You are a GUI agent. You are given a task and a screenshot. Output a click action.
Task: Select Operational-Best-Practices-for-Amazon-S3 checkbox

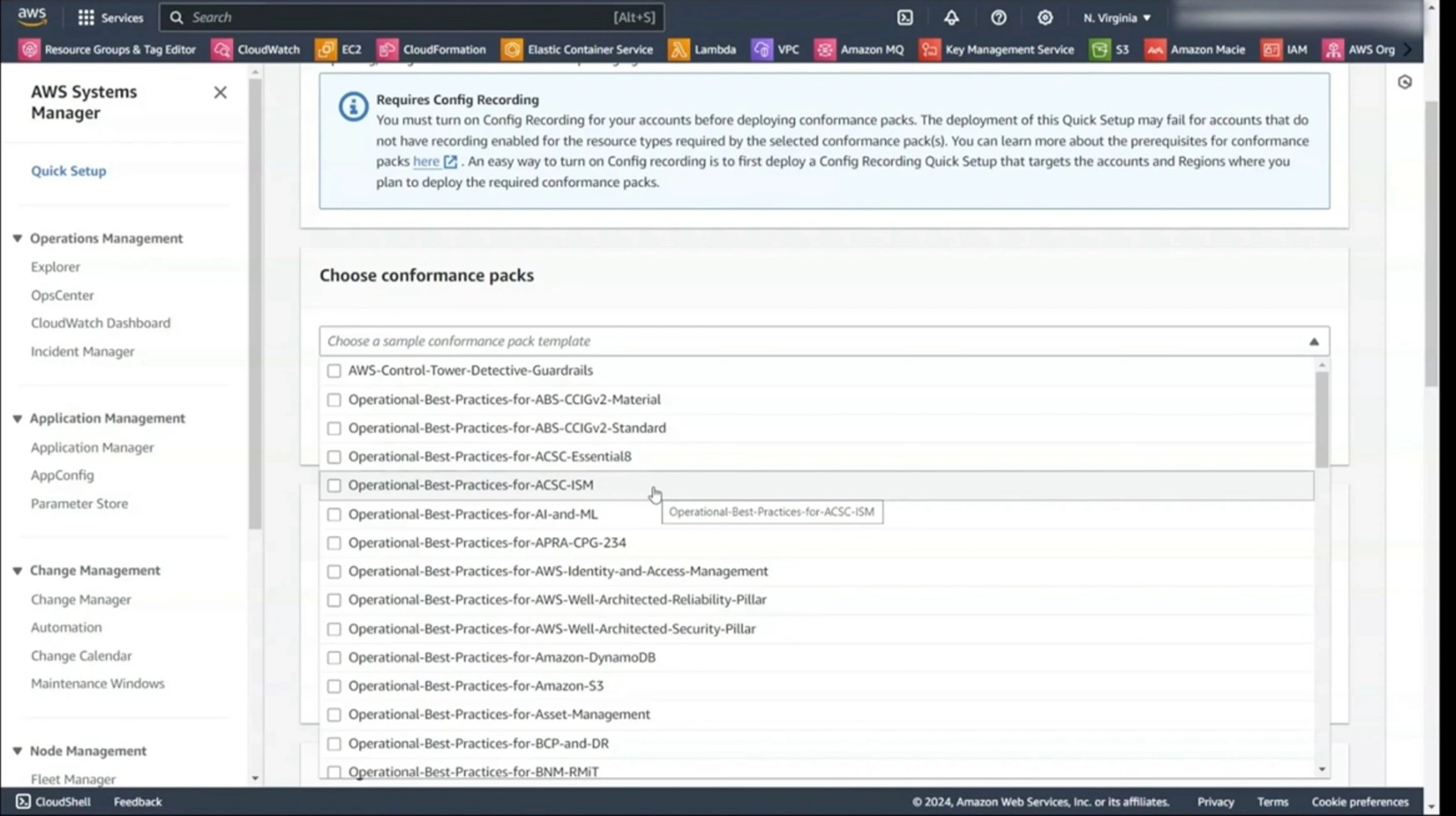point(334,685)
